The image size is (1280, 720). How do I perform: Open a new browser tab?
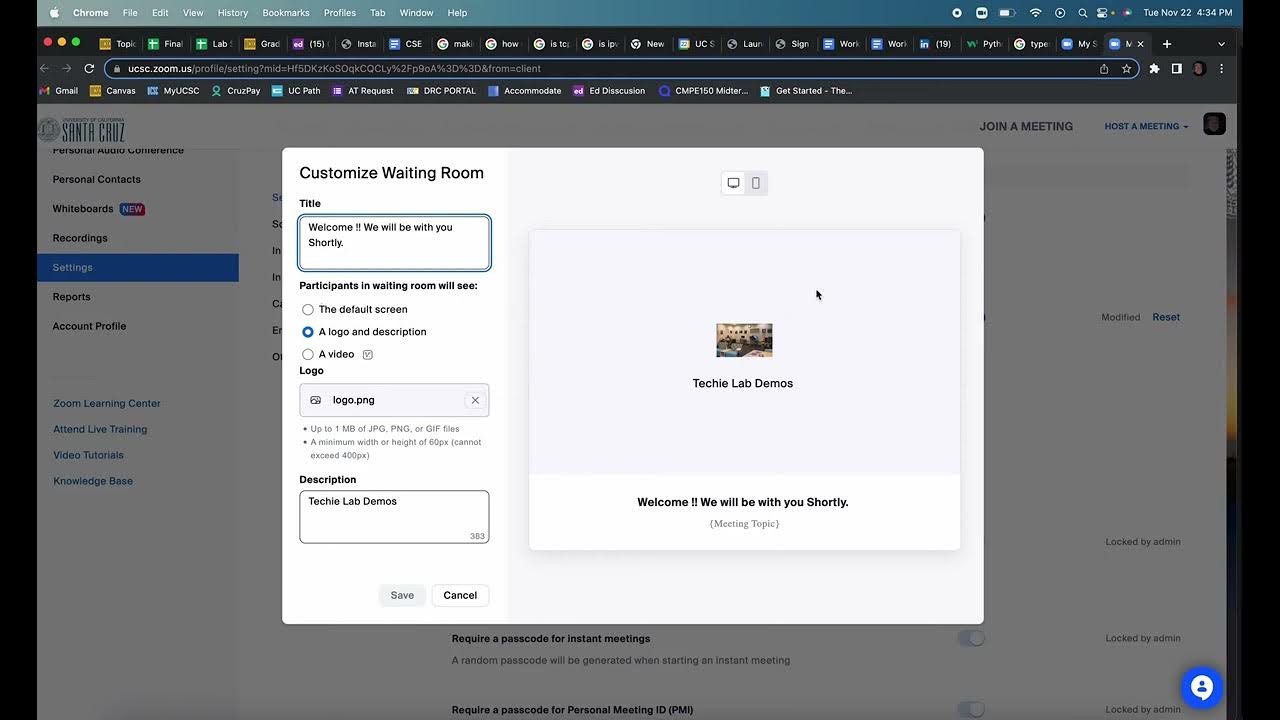tap(1166, 44)
